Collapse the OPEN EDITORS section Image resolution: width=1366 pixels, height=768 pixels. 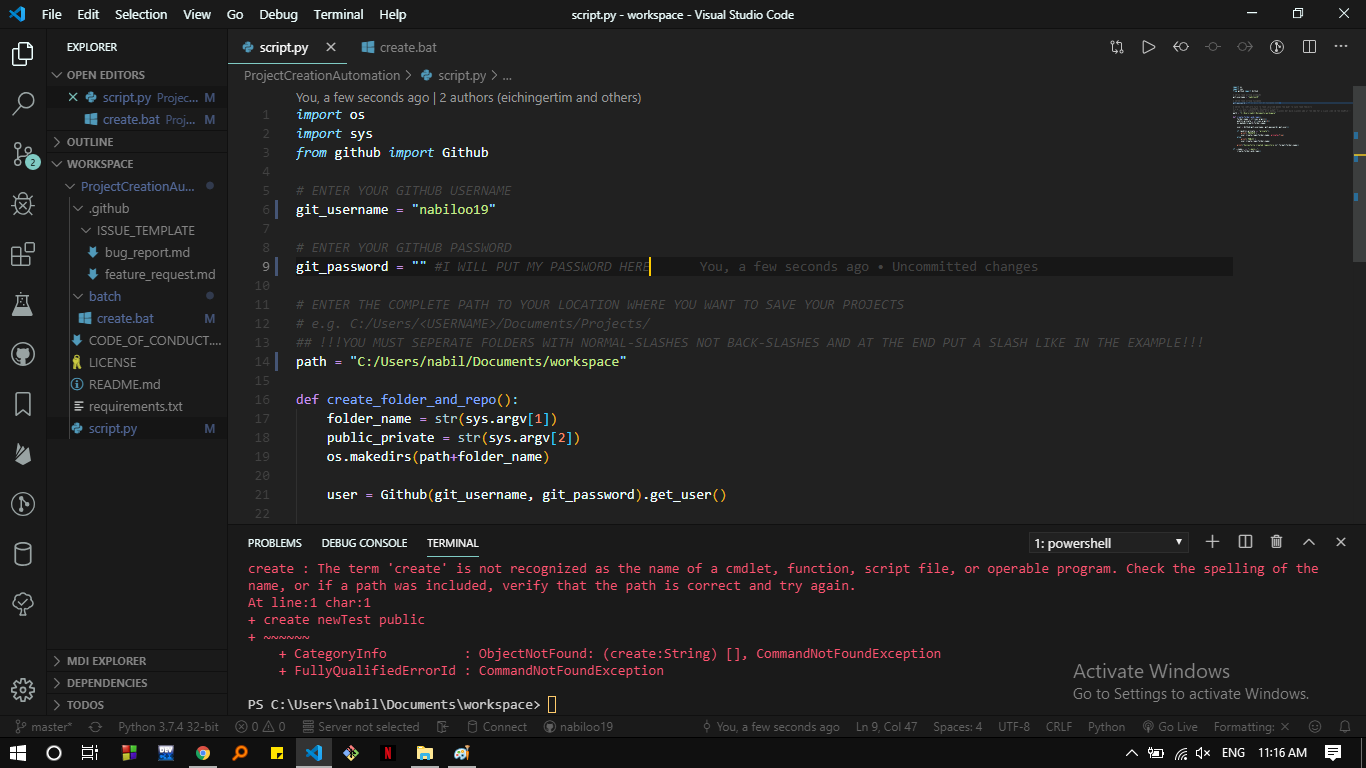(x=137, y=75)
